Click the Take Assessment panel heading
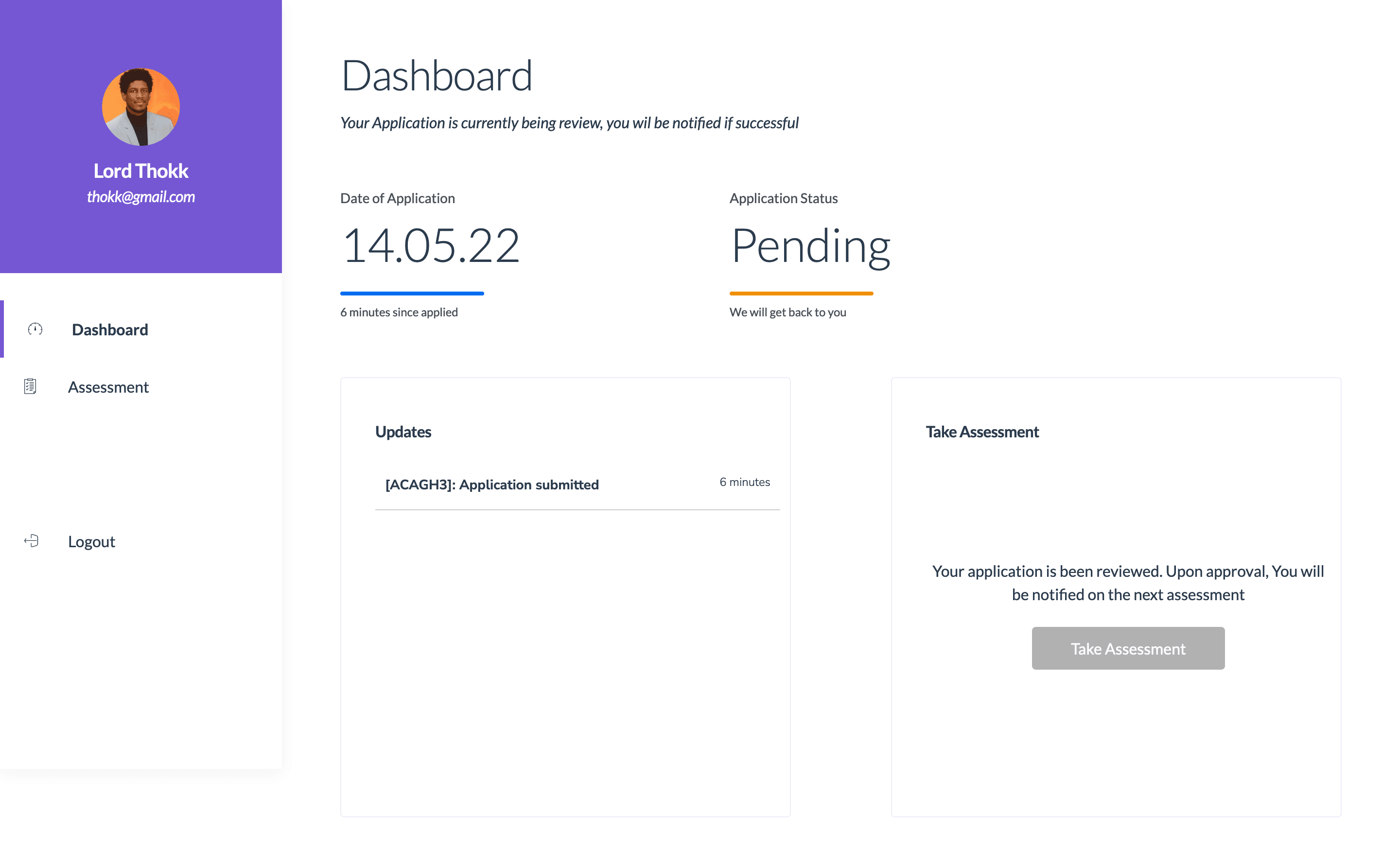The width and height of the screenshot is (1400, 866). pyautogui.click(x=982, y=432)
